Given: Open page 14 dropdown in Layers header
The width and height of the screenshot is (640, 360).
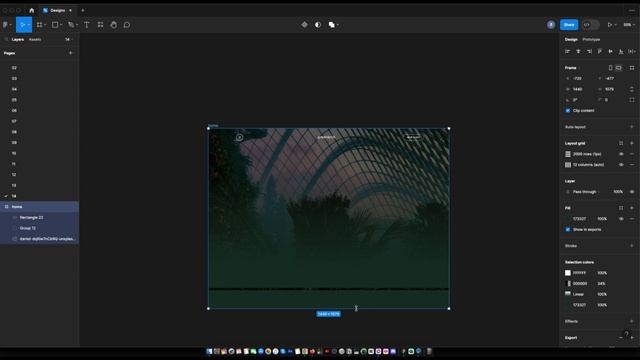Looking at the screenshot, I should (x=68, y=40).
